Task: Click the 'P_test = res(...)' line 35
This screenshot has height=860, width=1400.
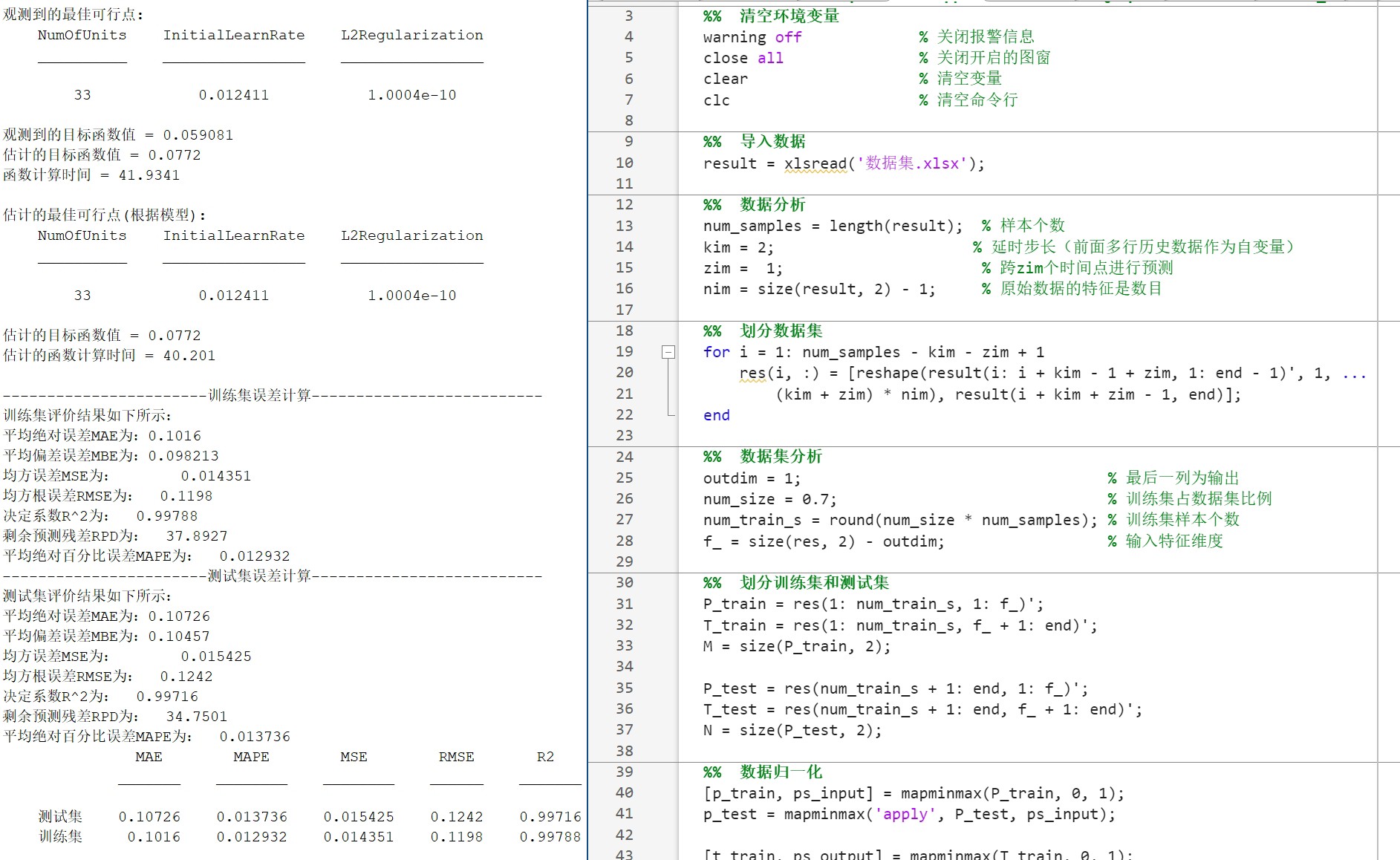Action: click(896, 688)
